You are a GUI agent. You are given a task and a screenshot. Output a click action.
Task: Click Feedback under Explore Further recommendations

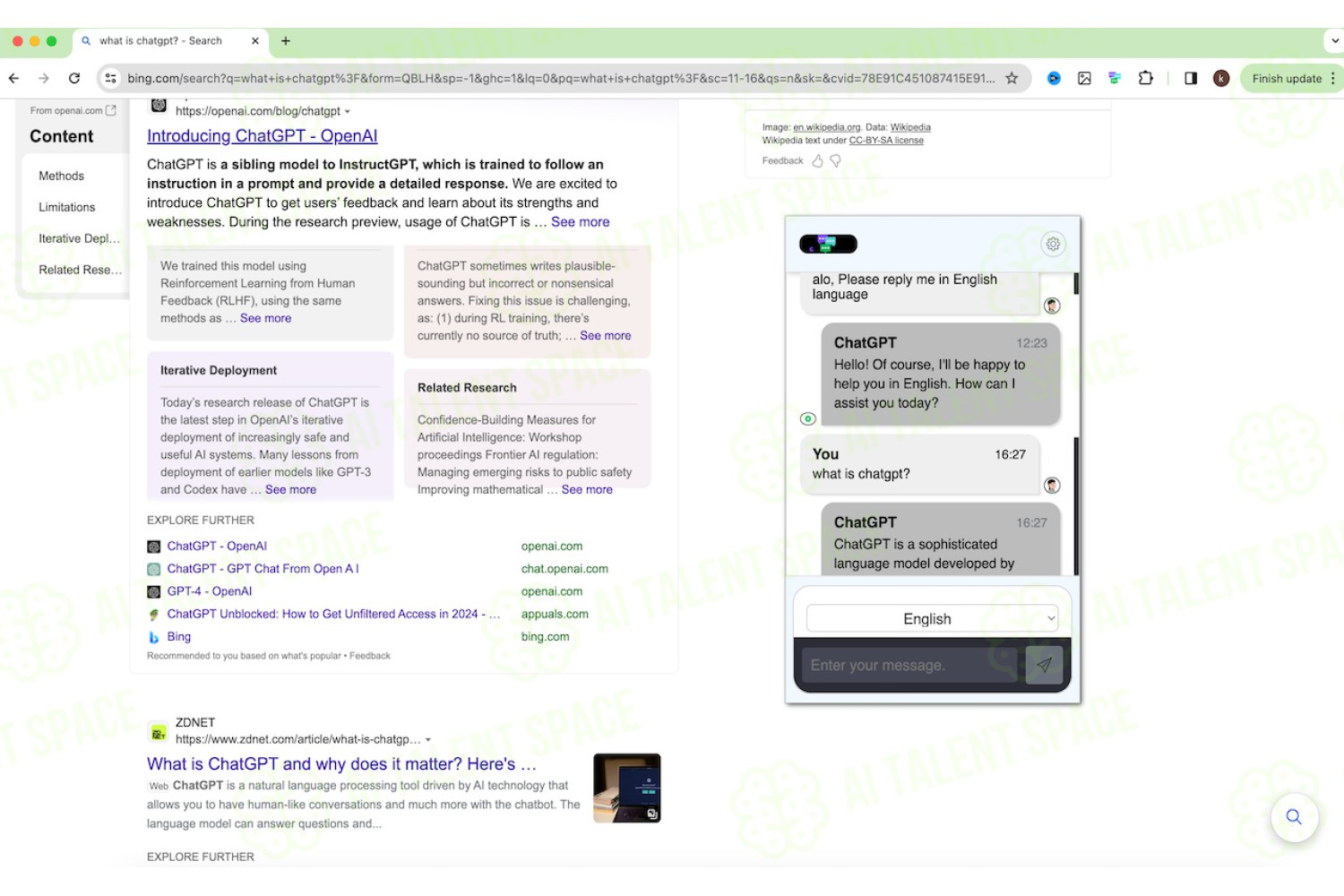pyautogui.click(x=369, y=656)
